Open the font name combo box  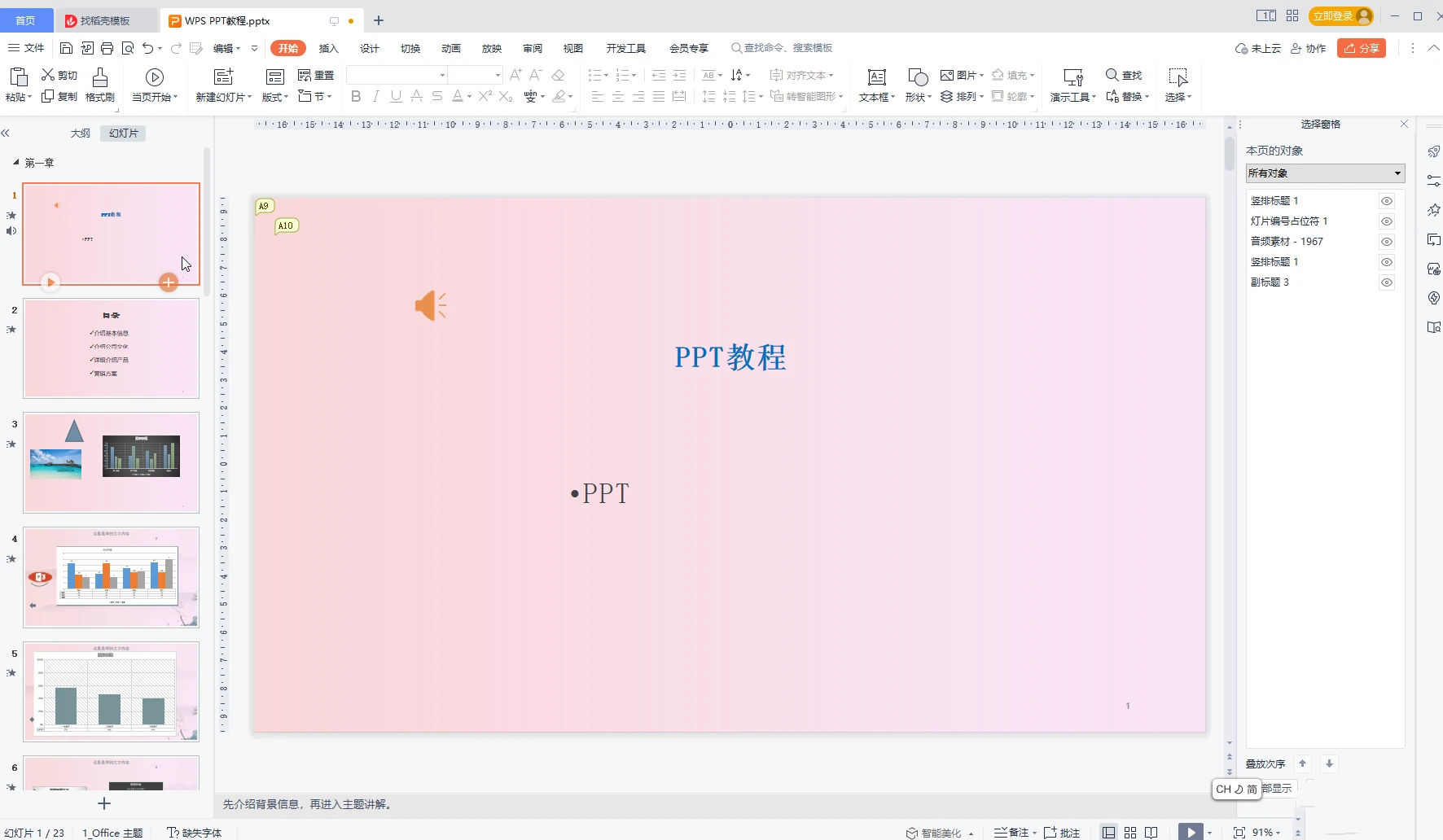(x=397, y=75)
